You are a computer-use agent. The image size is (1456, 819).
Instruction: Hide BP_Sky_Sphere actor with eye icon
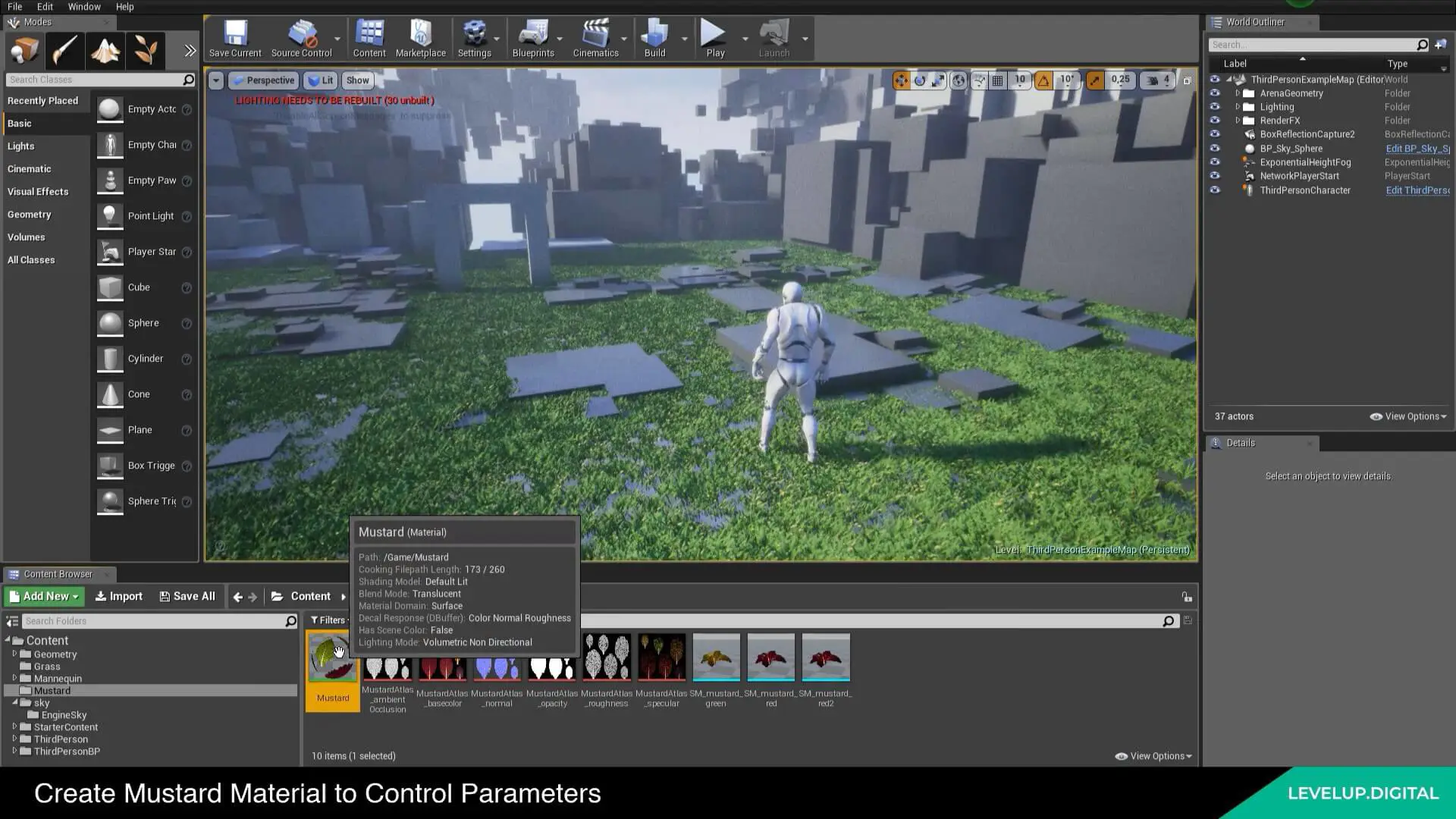coord(1215,149)
